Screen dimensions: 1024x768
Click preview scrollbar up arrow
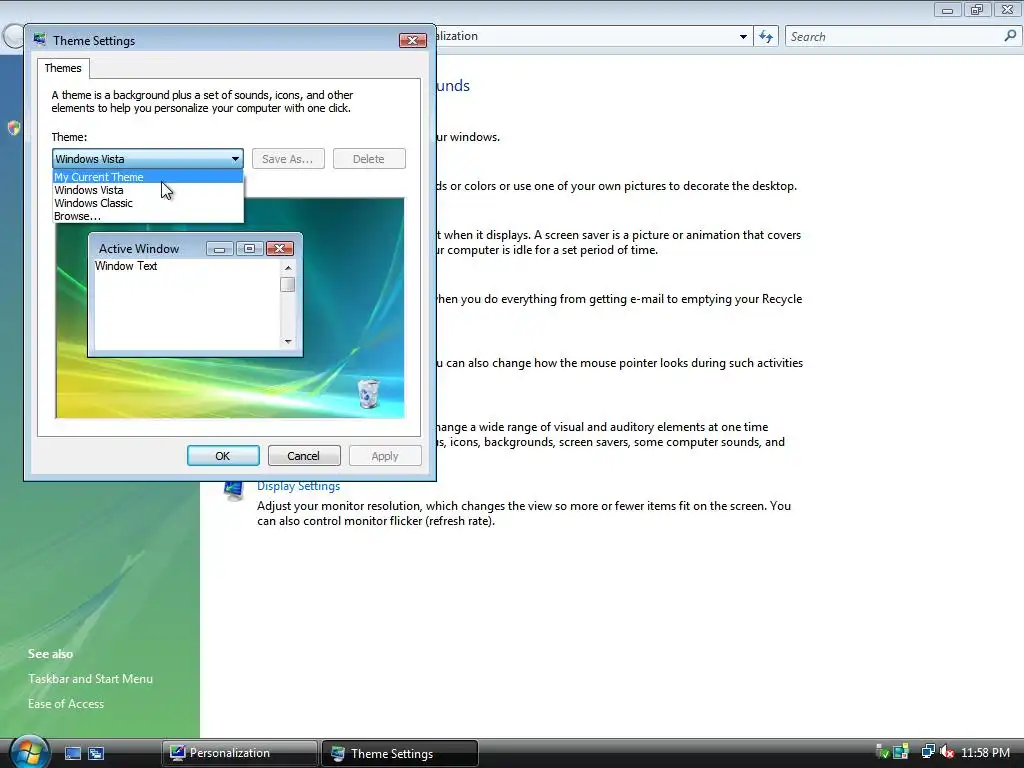pyautogui.click(x=288, y=268)
